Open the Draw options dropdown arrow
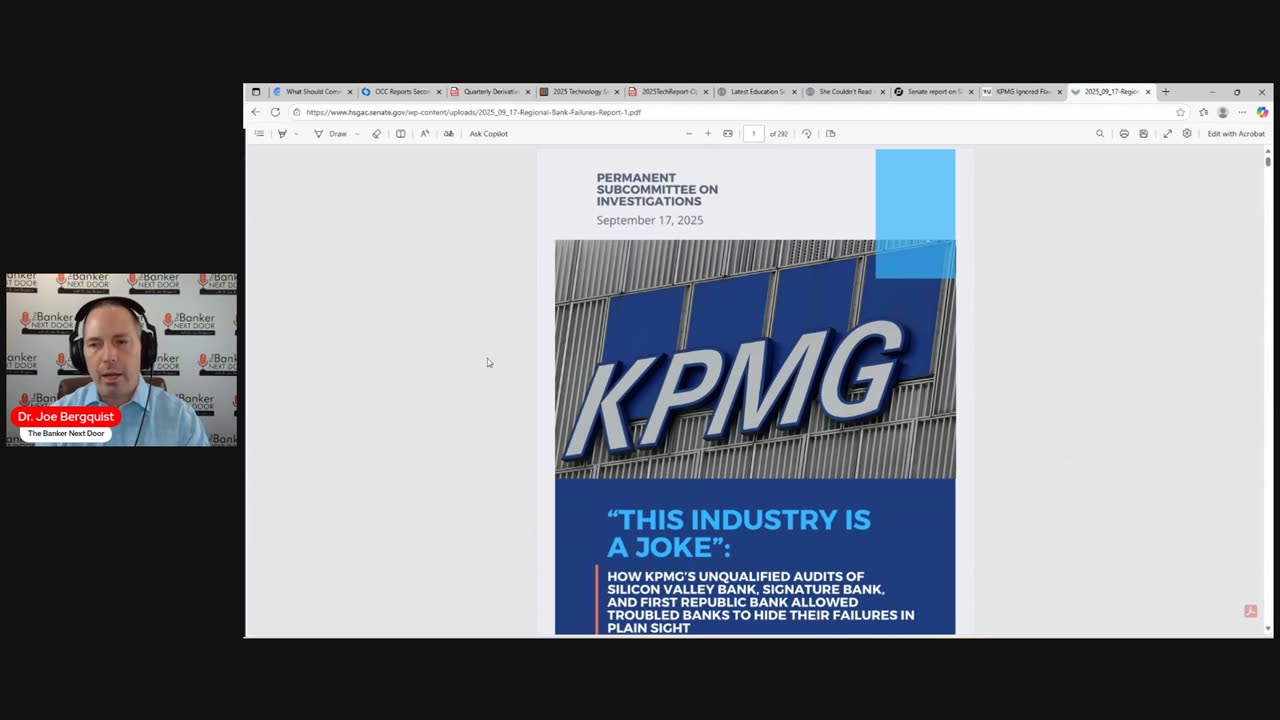The image size is (1280, 720). tap(357, 133)
